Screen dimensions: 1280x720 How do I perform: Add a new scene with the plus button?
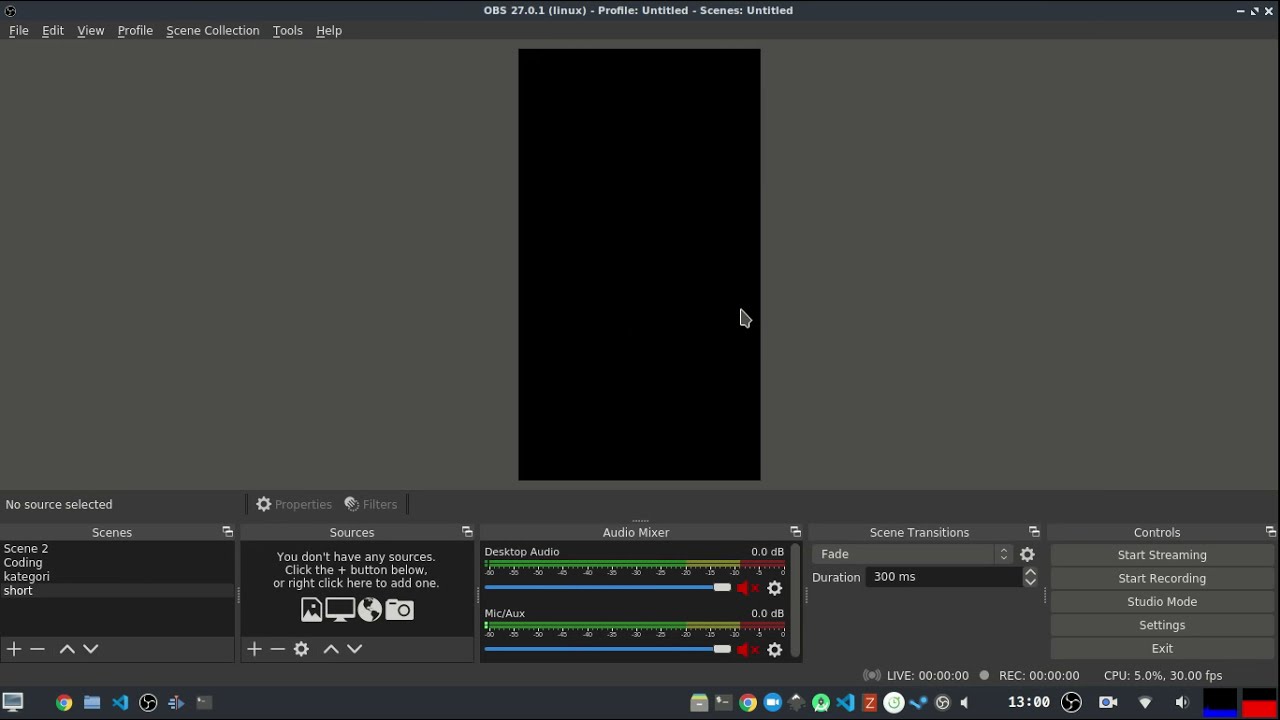click(x=14, y=649)
